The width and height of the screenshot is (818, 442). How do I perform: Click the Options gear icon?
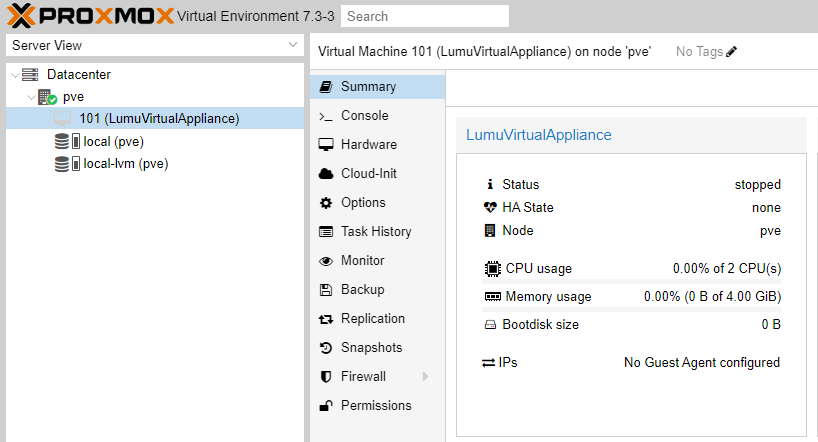(x=325, y=203)
